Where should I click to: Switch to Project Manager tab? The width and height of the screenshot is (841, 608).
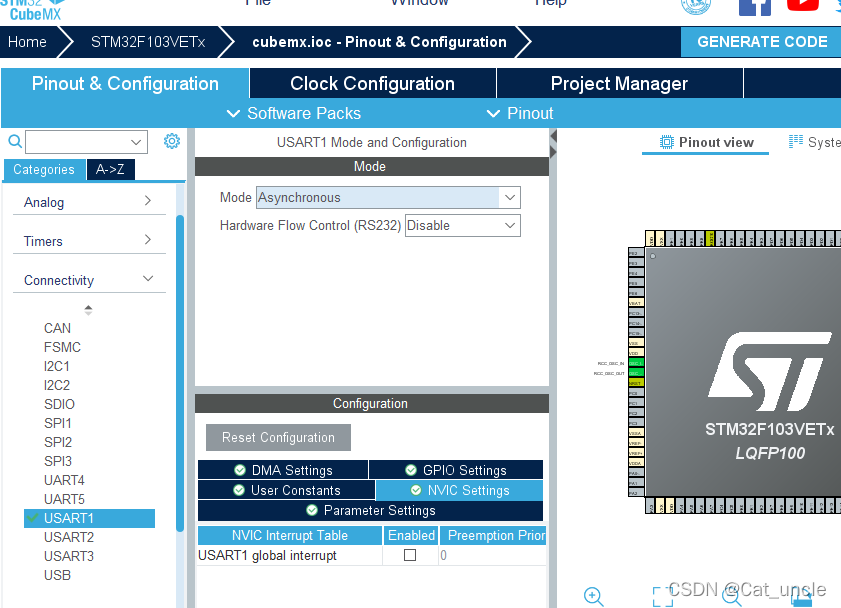click(x=619, y=83)
